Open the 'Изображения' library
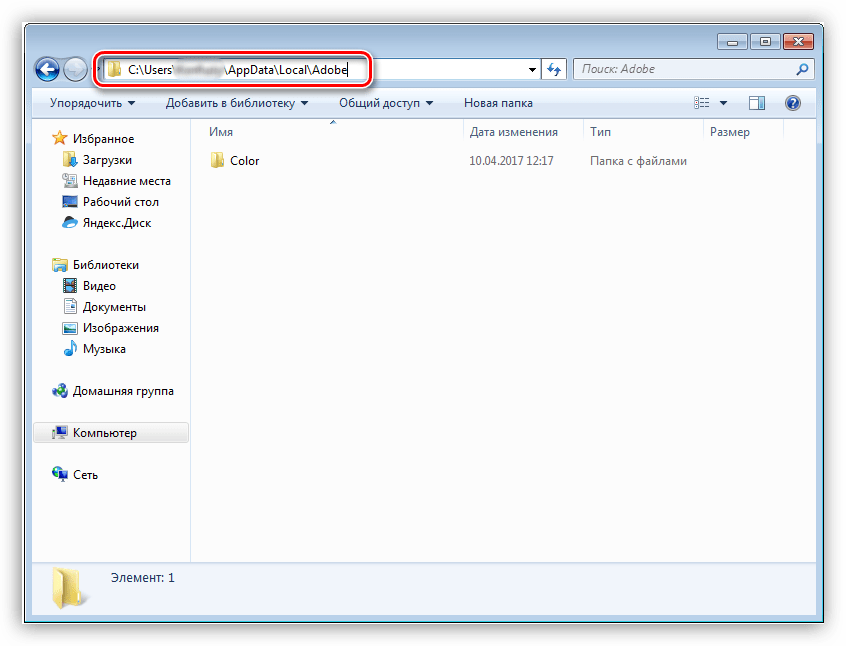The image size is (846, 646). pyautogui.click(x=121, y=328)
